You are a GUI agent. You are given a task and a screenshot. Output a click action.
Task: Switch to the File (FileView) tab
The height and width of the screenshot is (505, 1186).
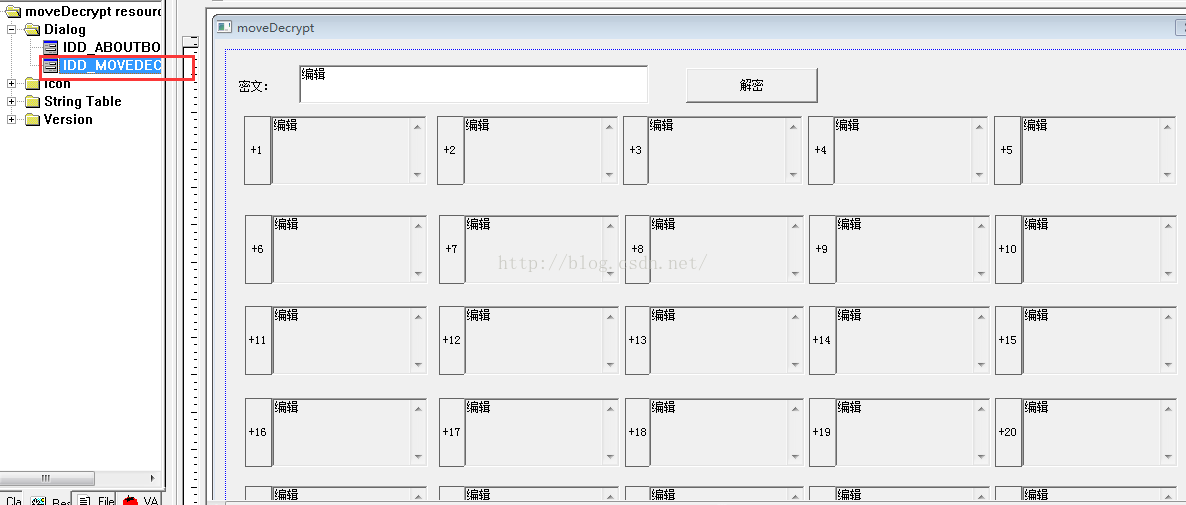[95, 500]
